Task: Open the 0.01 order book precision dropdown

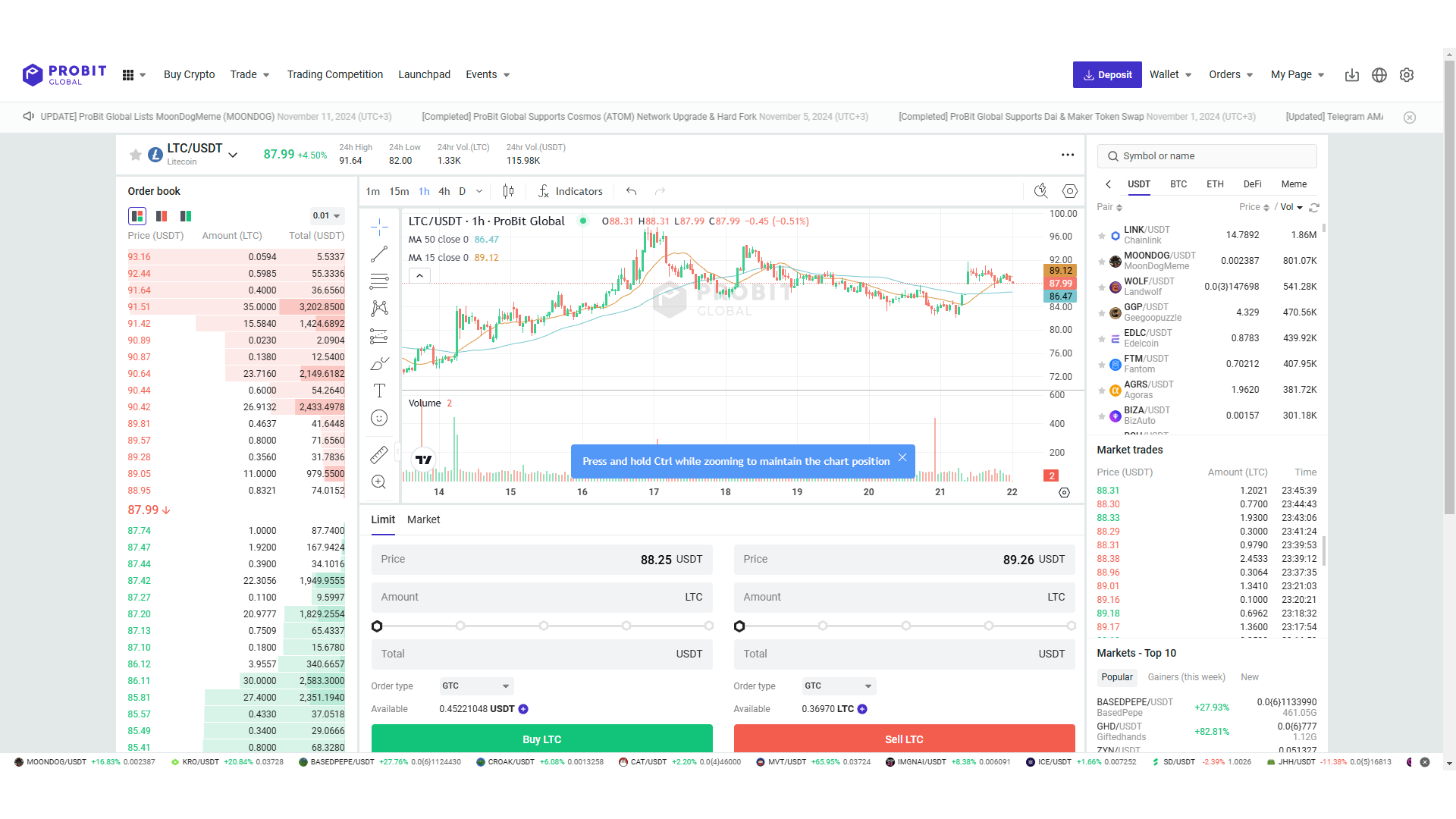Action: (x=327, y=215)
